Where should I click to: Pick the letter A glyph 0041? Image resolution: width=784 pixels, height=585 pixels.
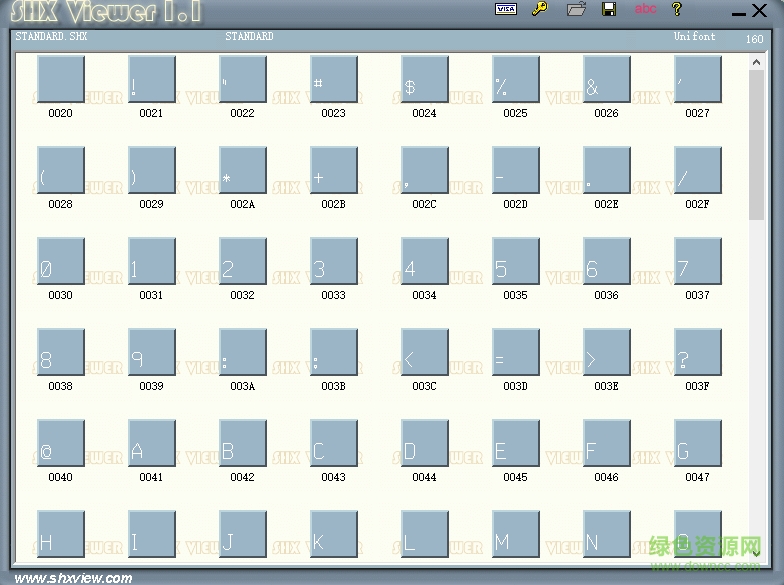pos(151,443)
